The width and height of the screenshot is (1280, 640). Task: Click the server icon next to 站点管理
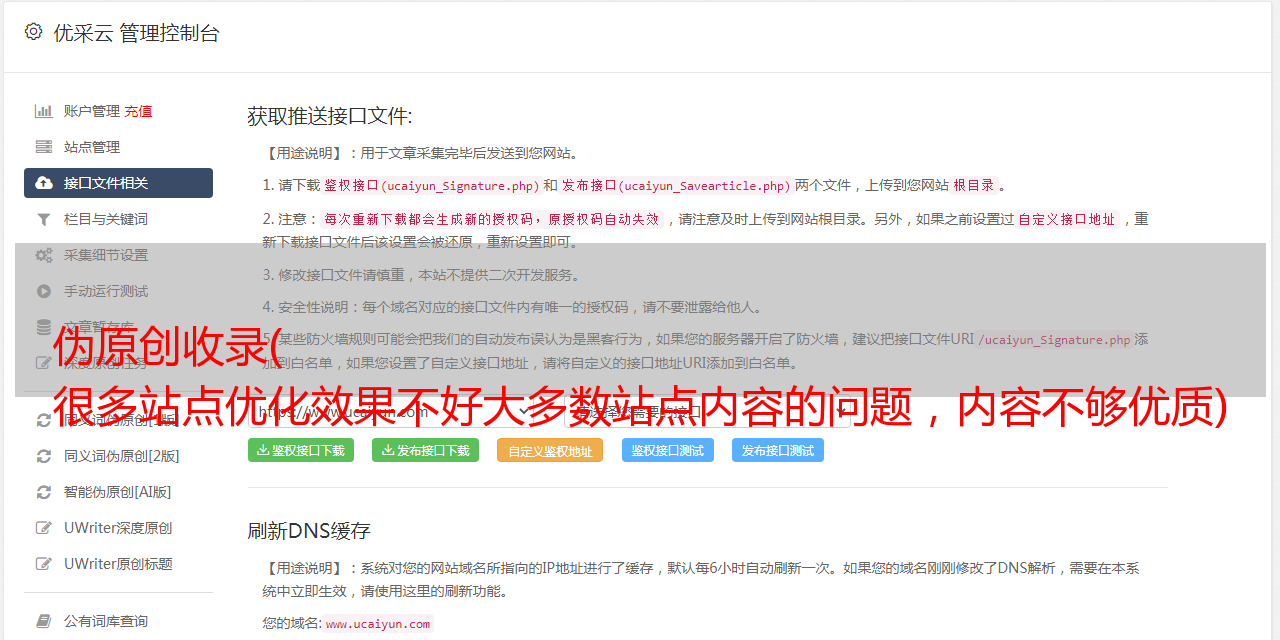(x=43, y=147)
